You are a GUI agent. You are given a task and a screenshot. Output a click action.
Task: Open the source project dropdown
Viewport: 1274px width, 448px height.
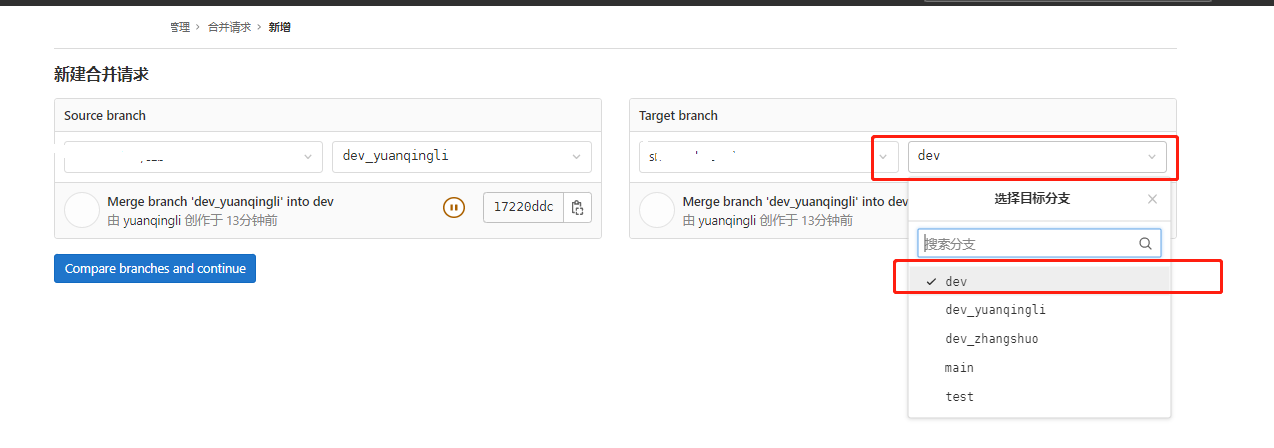193,157
